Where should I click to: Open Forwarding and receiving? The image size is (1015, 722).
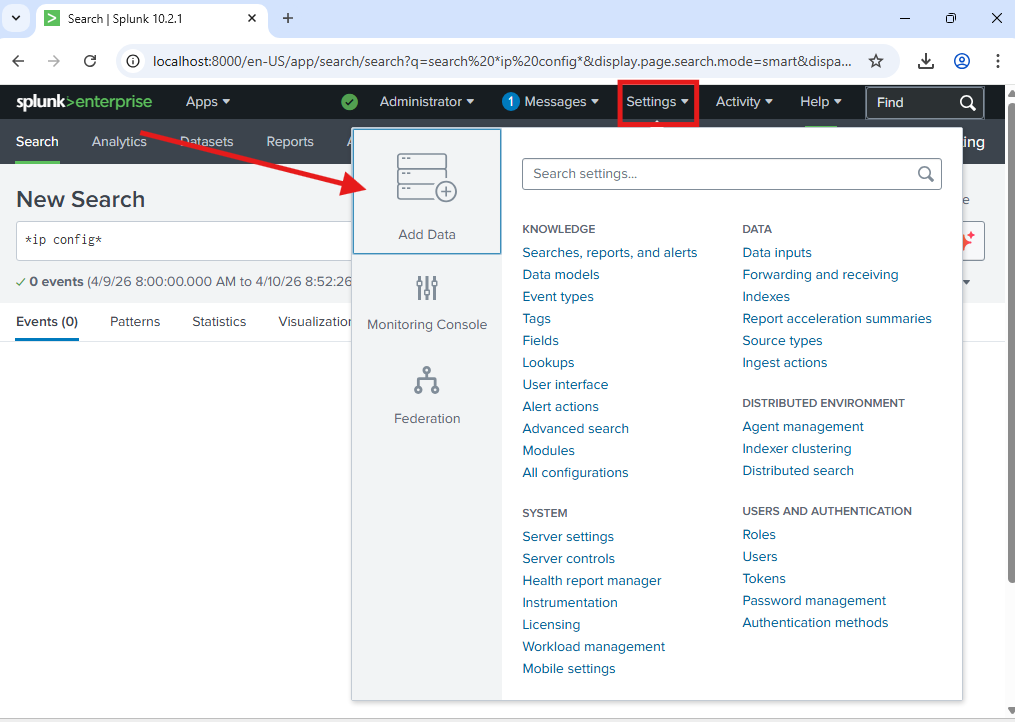[x=820, y=275]
